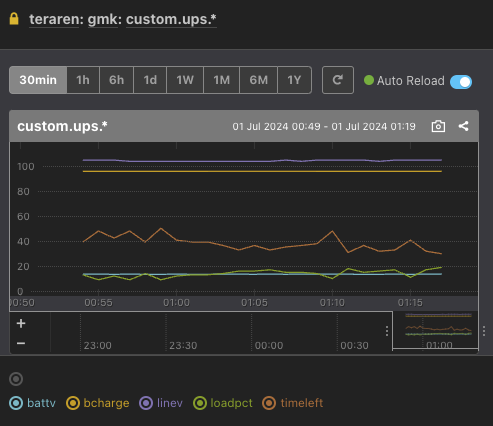
Task: Open the share graph icon
Action: point(463,126)
